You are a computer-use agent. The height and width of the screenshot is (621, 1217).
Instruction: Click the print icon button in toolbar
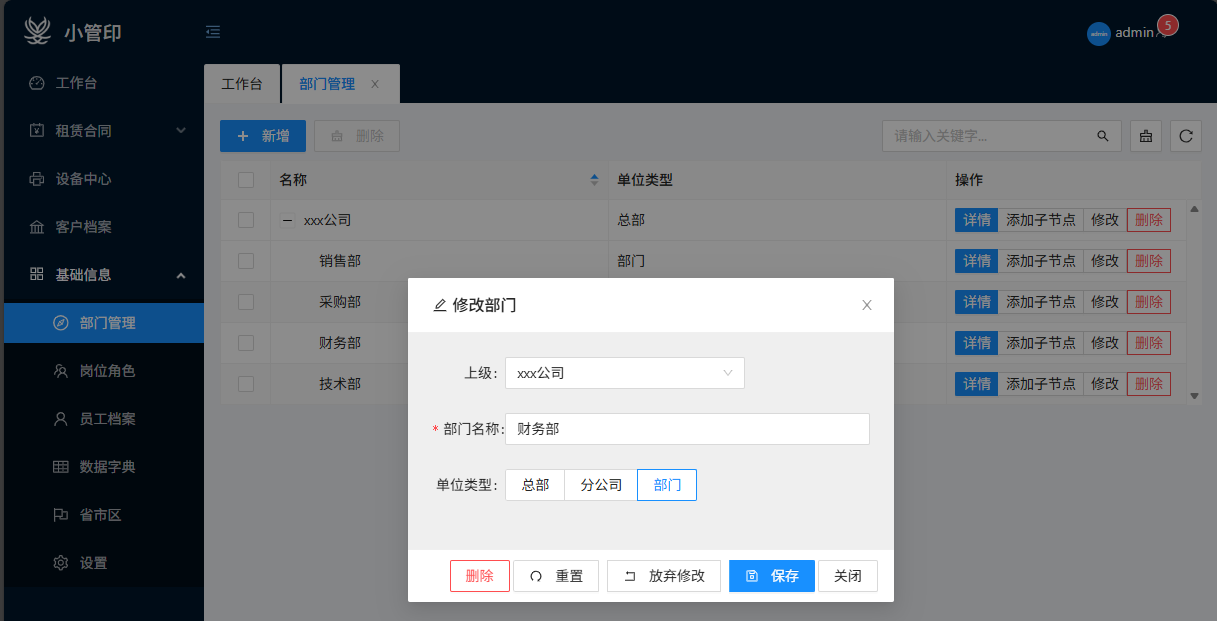1146,136
